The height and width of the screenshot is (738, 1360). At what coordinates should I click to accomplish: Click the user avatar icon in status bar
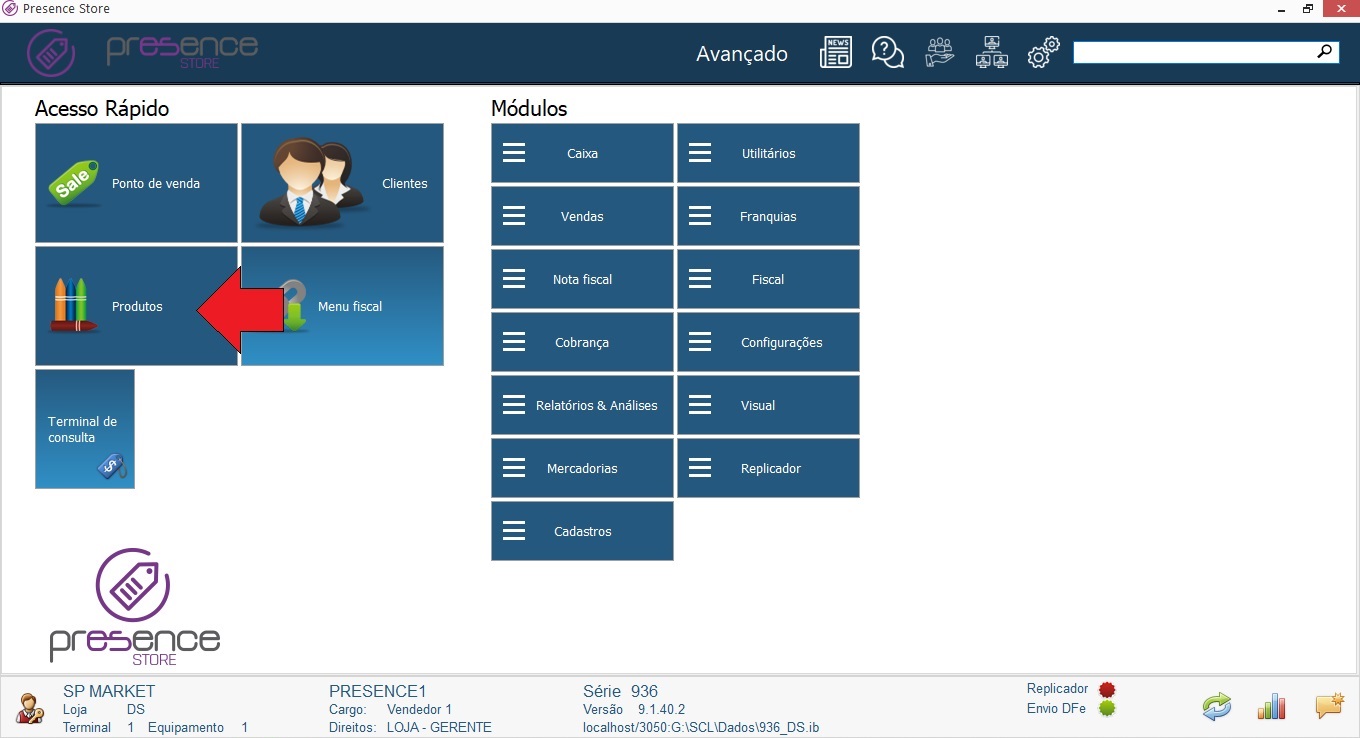coord(30,708)
